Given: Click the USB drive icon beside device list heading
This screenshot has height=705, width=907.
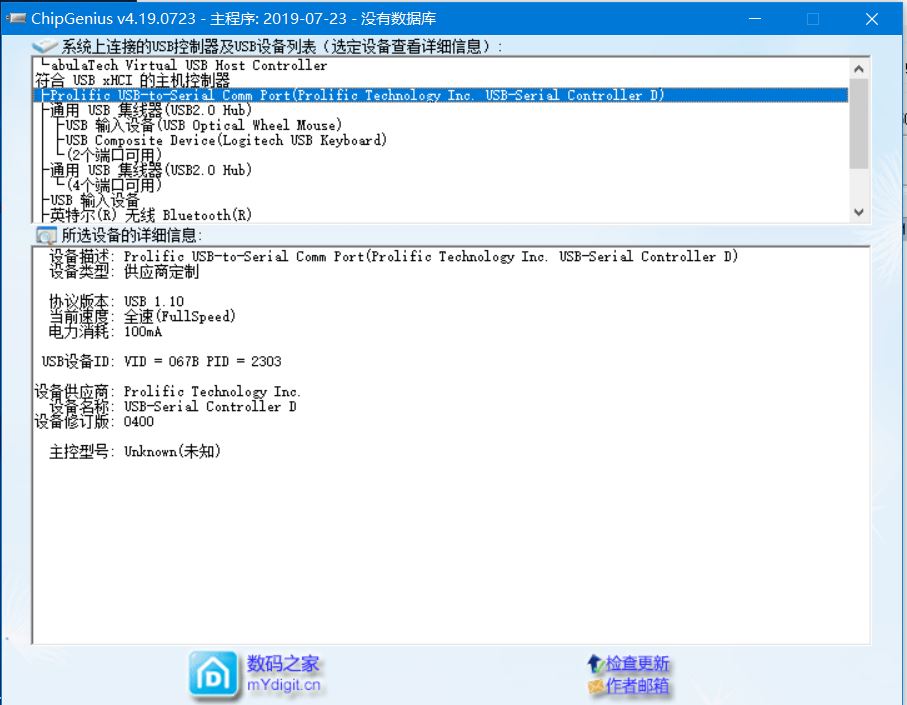Looking at the screenshot, I should click(x=45, y=46).
